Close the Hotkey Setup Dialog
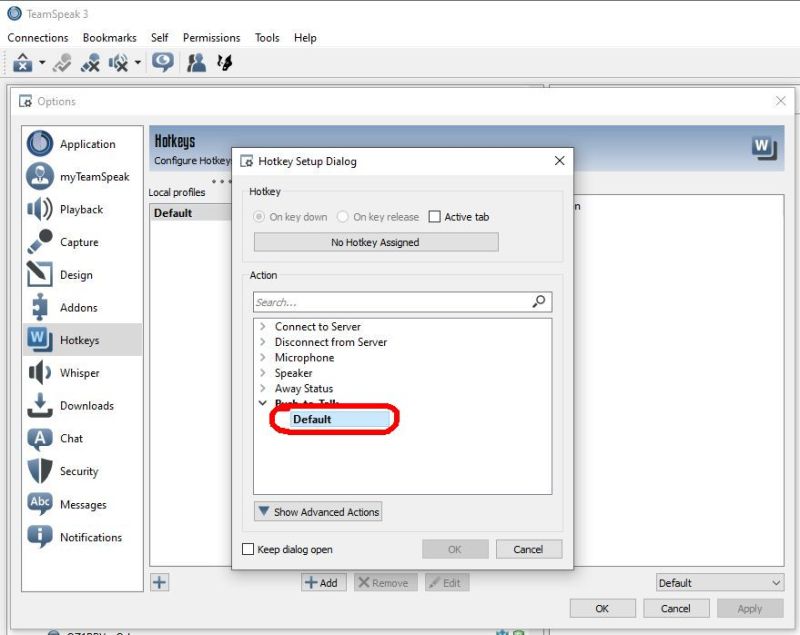Screen dimensions: 800x635 (560, 161)
